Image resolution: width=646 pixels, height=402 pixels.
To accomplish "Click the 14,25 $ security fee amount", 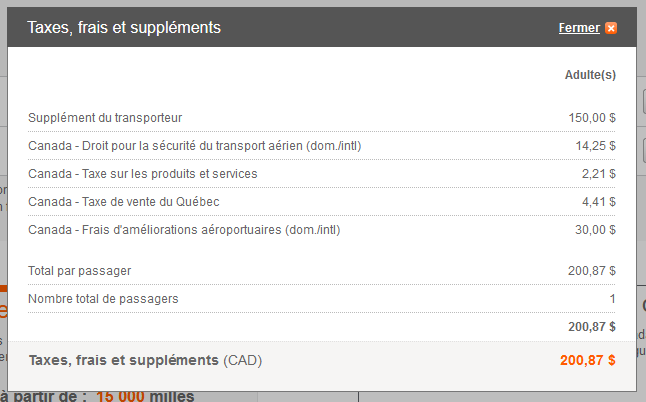I will click(x=595, y=146).
